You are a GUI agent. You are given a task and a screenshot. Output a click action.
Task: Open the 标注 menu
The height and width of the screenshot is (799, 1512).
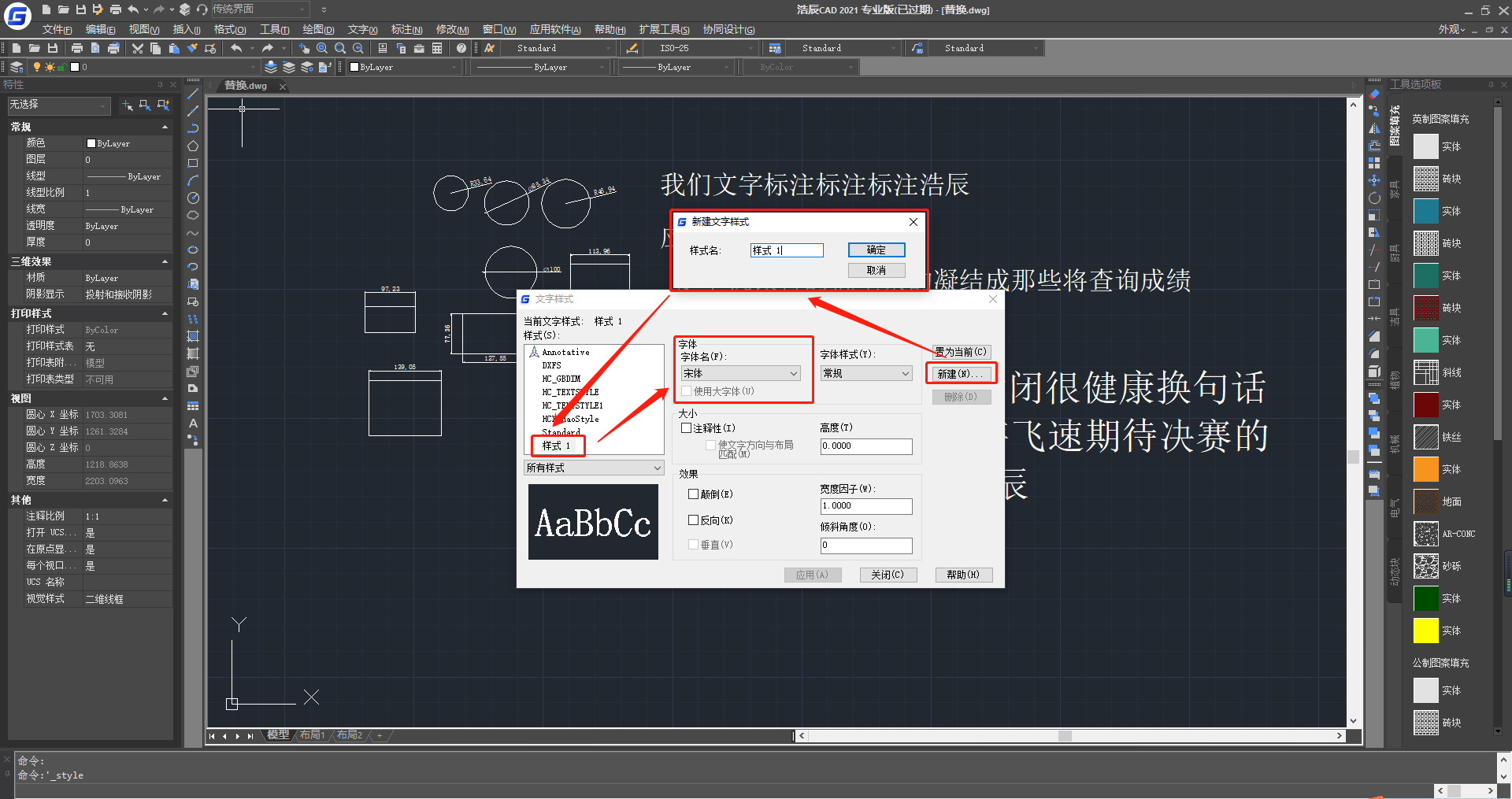point(406,29)
